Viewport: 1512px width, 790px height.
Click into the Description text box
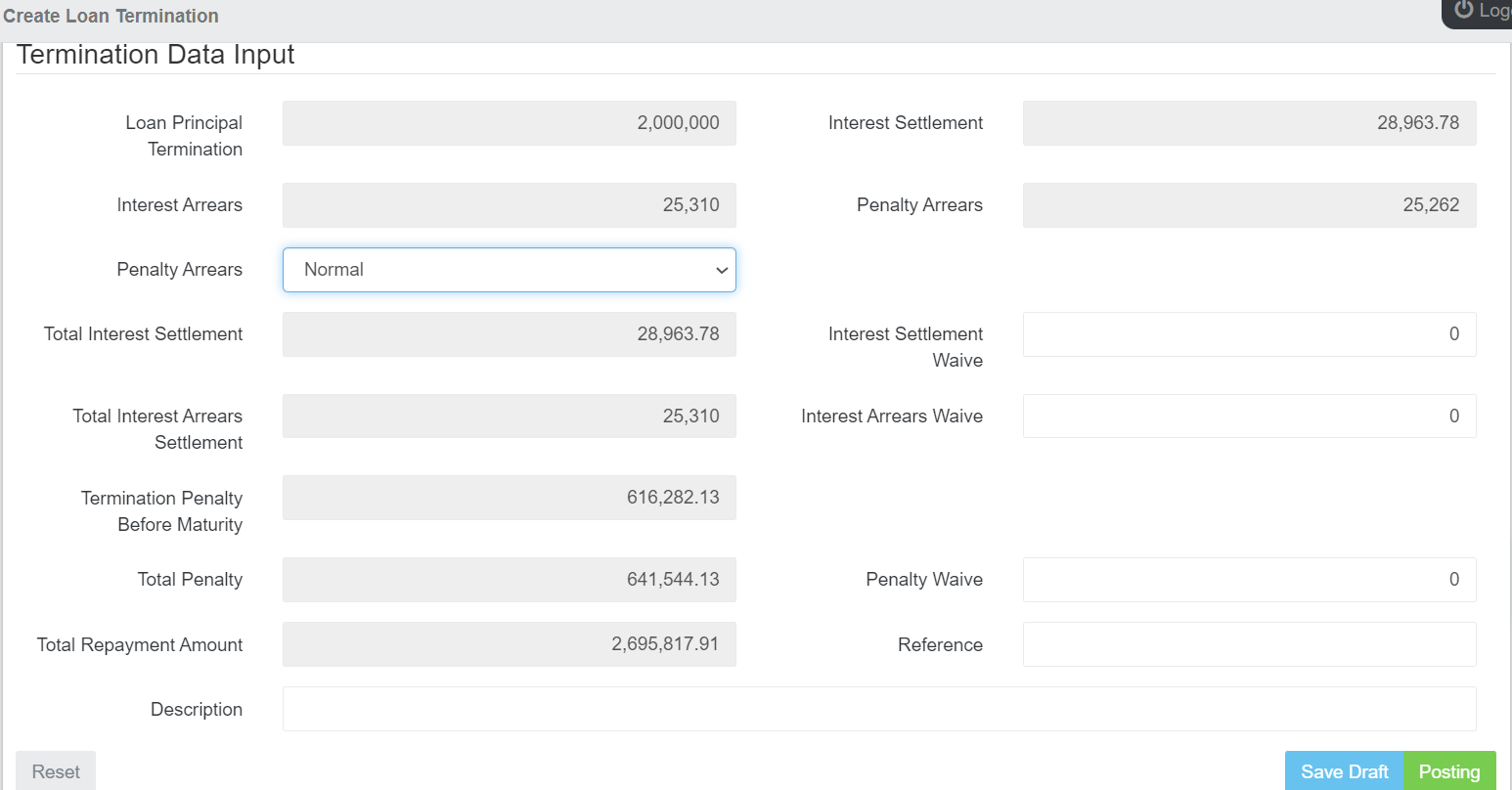[x=878, y=709]
